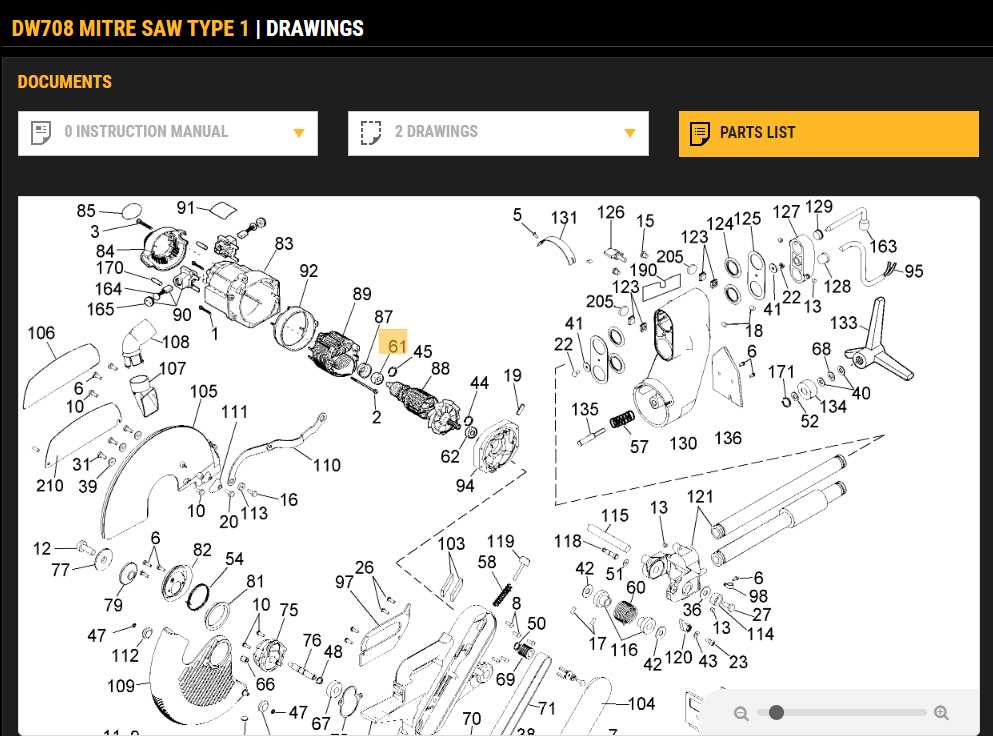Click the drawings dashed-page icon

pos(371,133)
